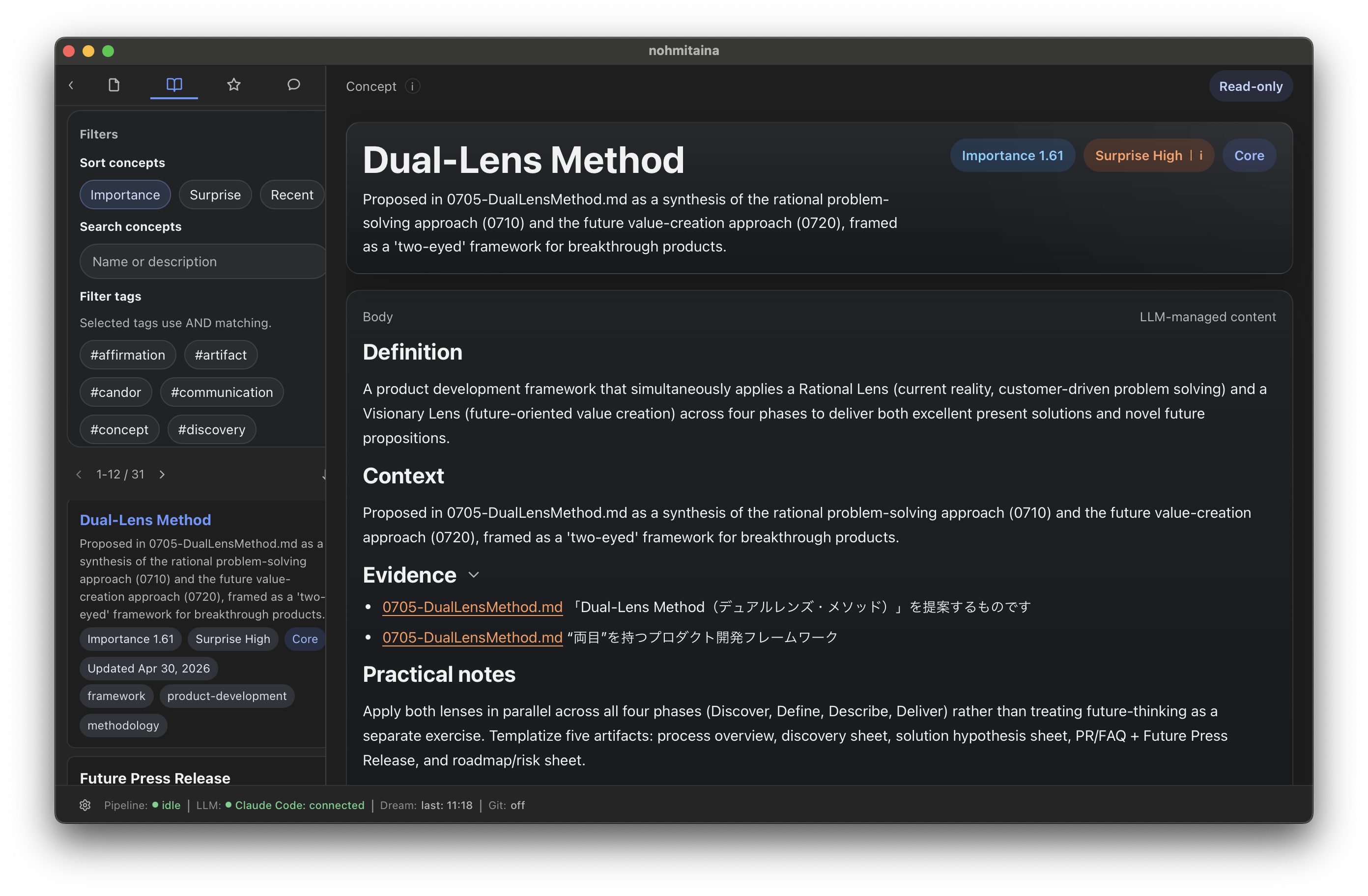Open the concepts book tab icon

point(174,85)
